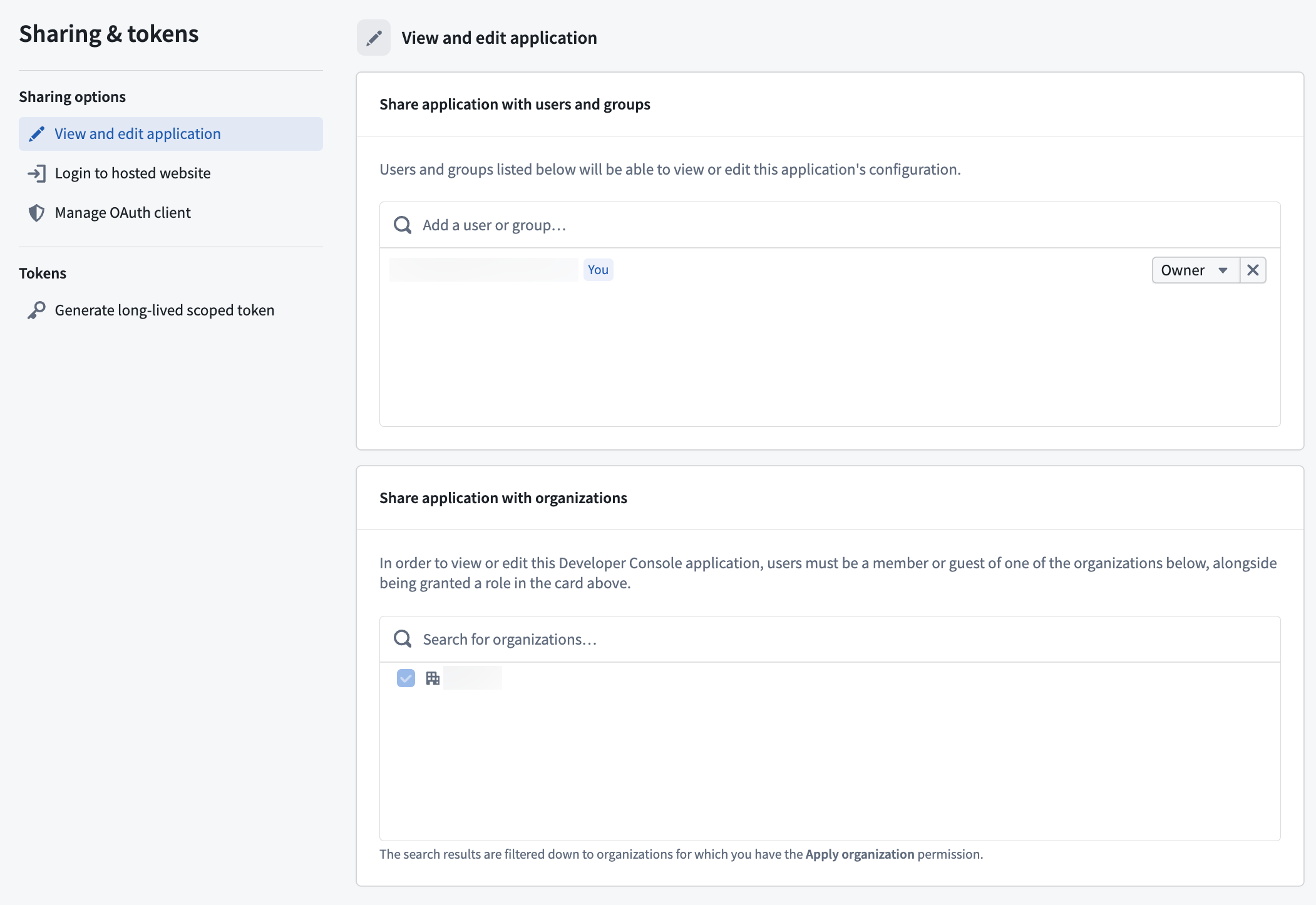Click the magnifier icon in the user search field
Viewport: 1316px width, 905px height.
click(402, 224)
